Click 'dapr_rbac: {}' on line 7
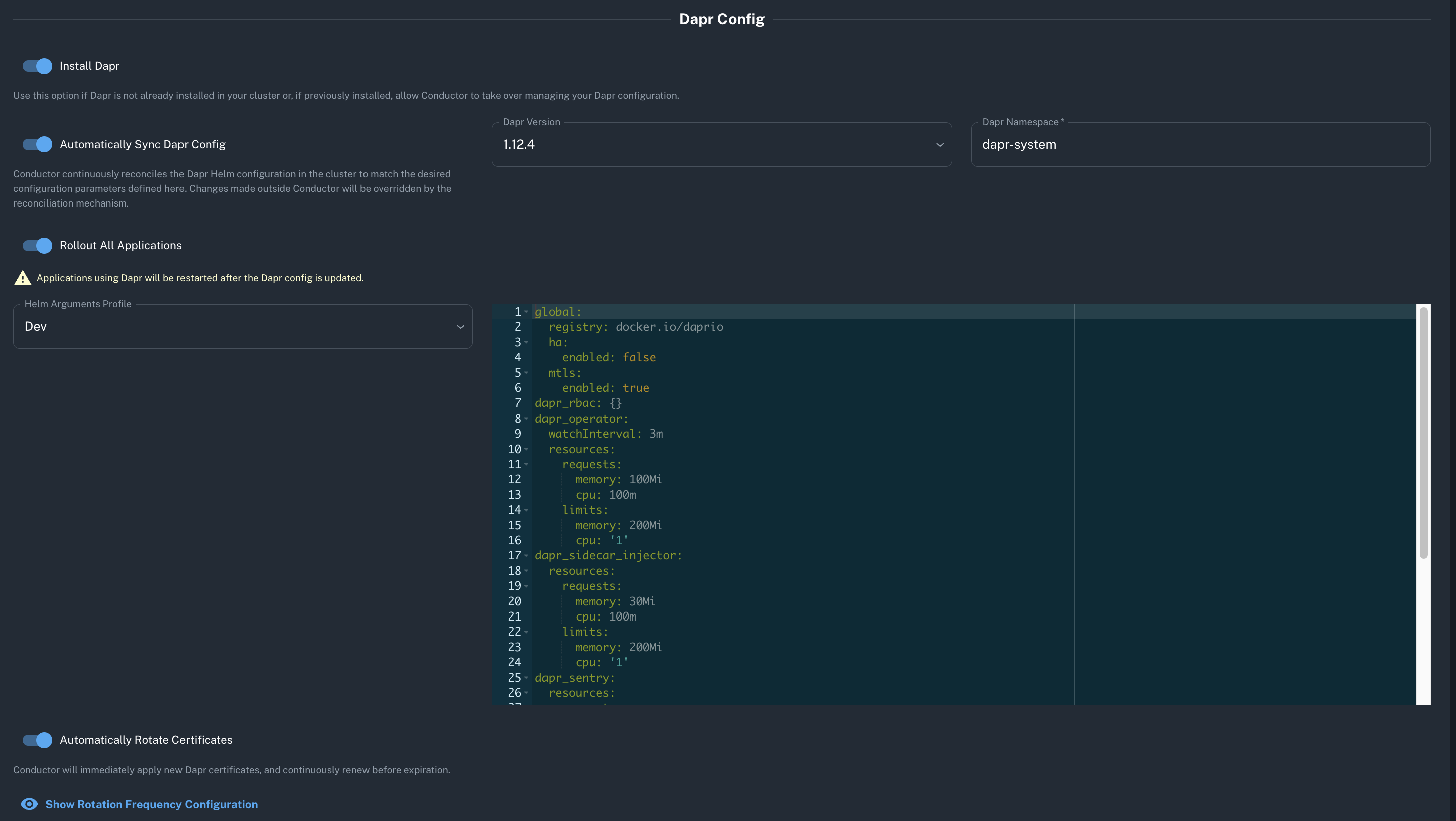The width and height of the screenshot is (1456, 821). point(578,403)
